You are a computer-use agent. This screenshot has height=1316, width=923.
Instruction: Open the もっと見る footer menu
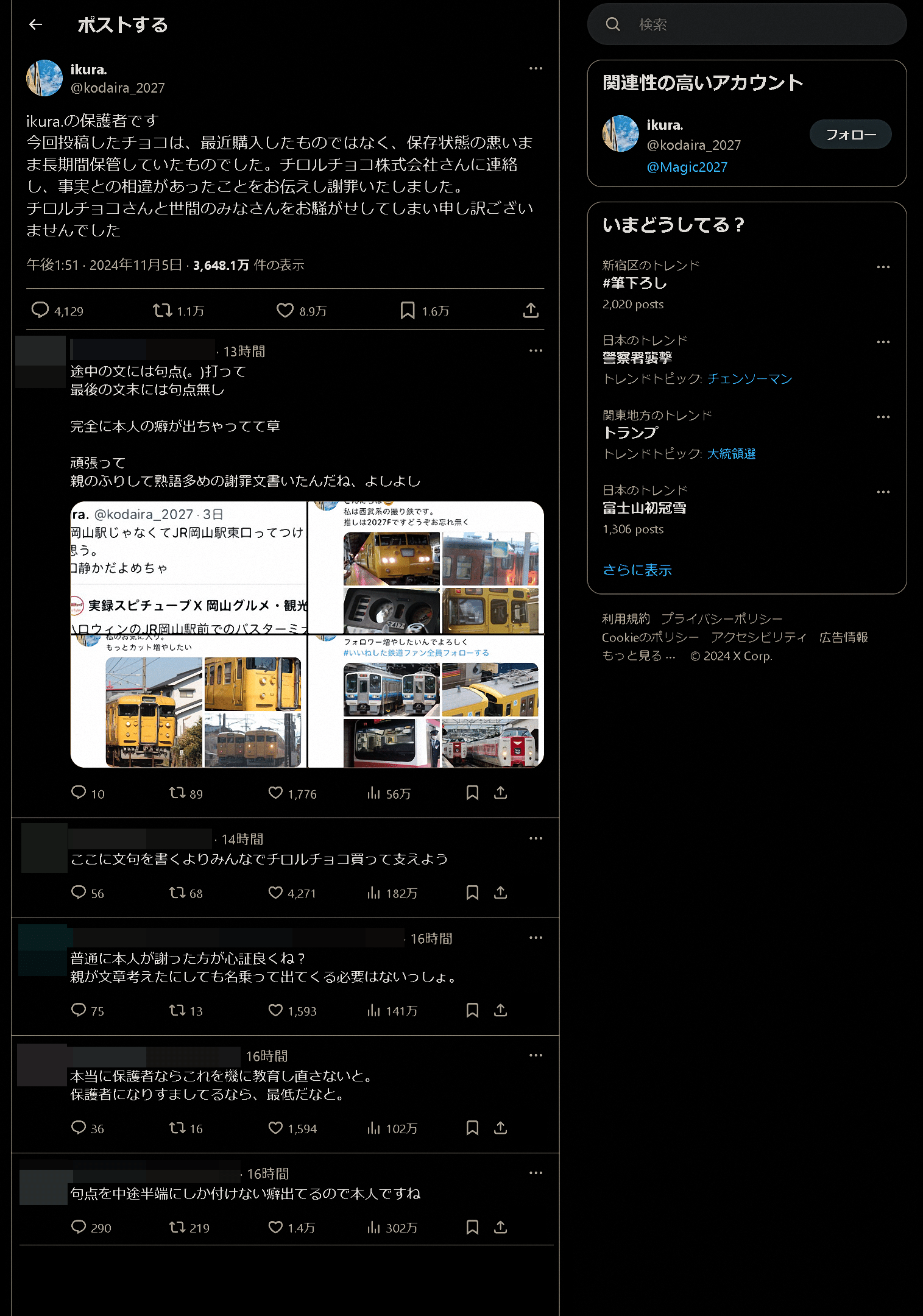tap(638, 656)
